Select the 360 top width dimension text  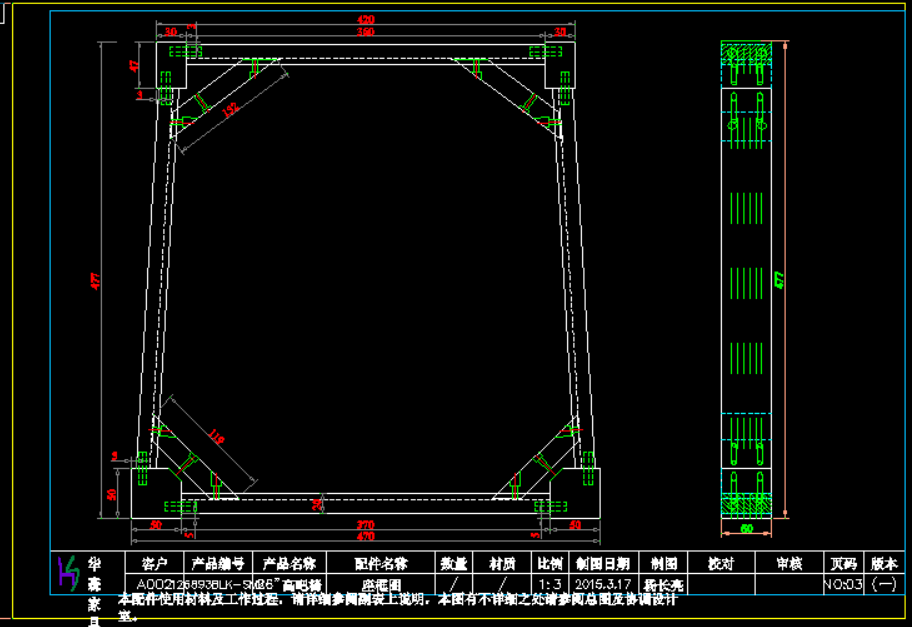pyautogui.click(x=366, y=33)
